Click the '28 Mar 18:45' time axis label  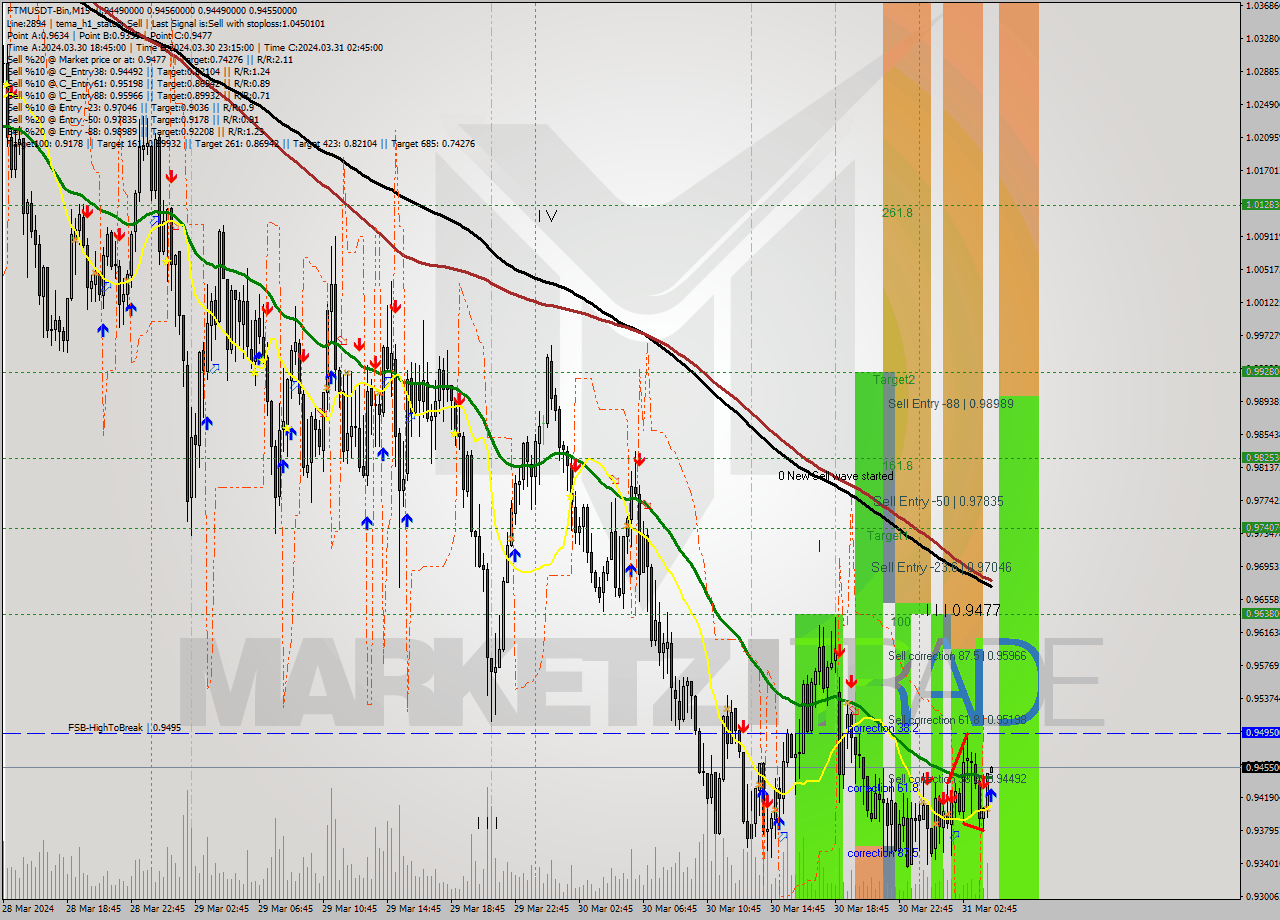click(x=92, y=909)
